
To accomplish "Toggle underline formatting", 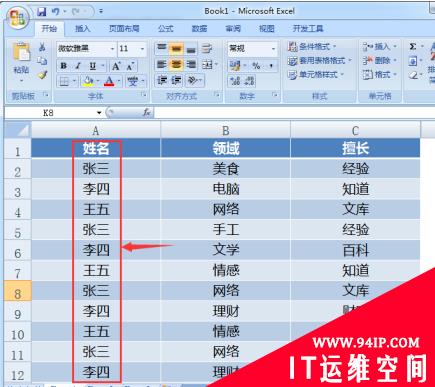I will tap(93, 66).
